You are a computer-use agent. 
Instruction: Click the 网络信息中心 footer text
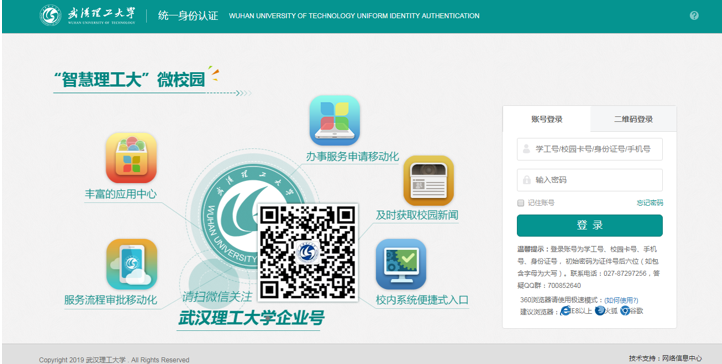pyautogui.click(x=682, y=358)
